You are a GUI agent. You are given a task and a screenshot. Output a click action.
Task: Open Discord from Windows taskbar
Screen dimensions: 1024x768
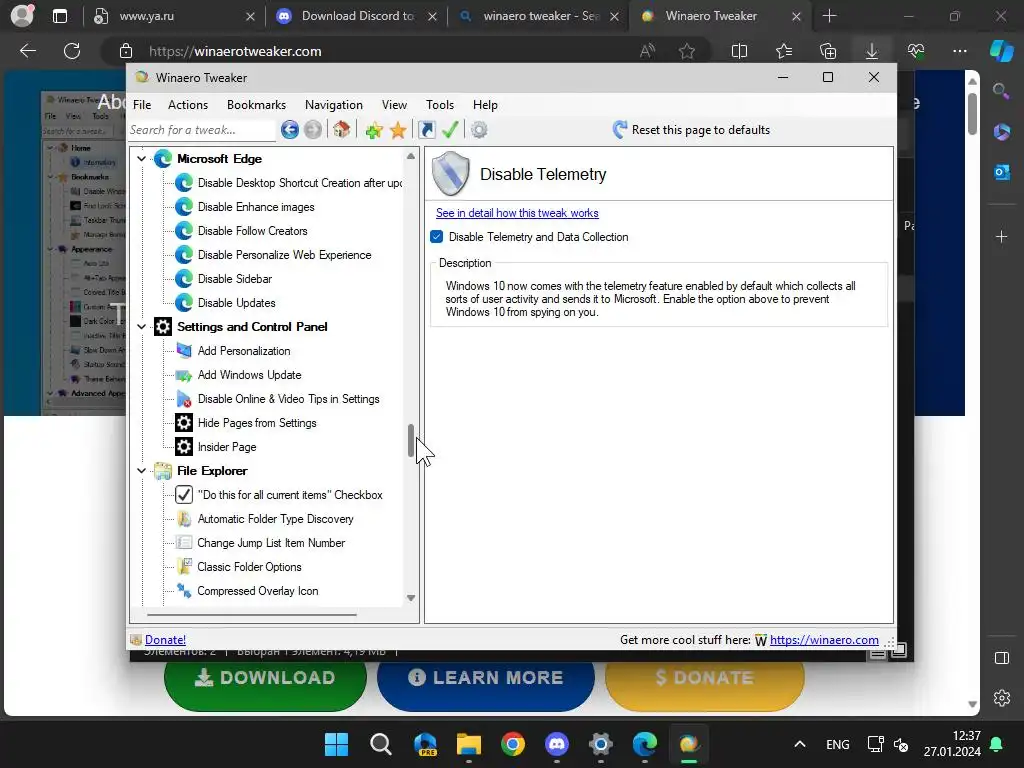coord(556,744)
